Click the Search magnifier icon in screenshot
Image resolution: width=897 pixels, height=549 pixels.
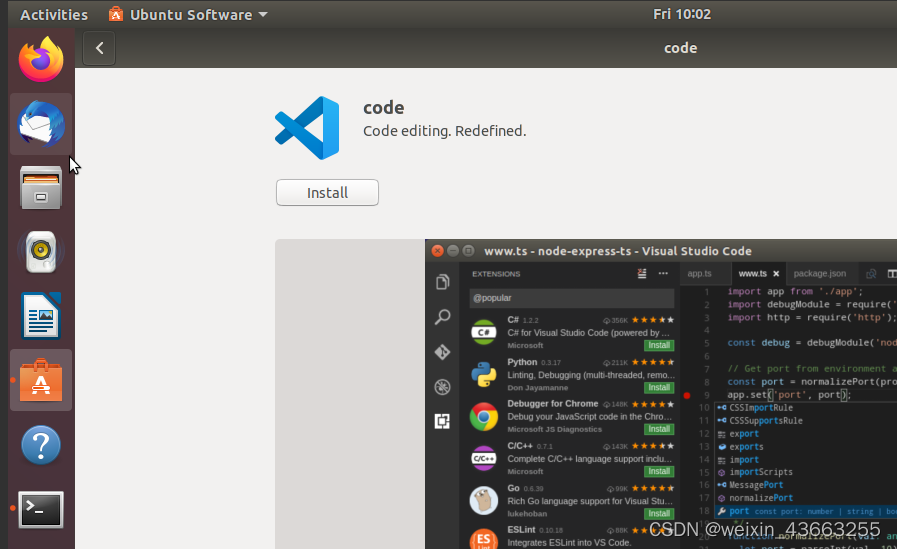442,317
